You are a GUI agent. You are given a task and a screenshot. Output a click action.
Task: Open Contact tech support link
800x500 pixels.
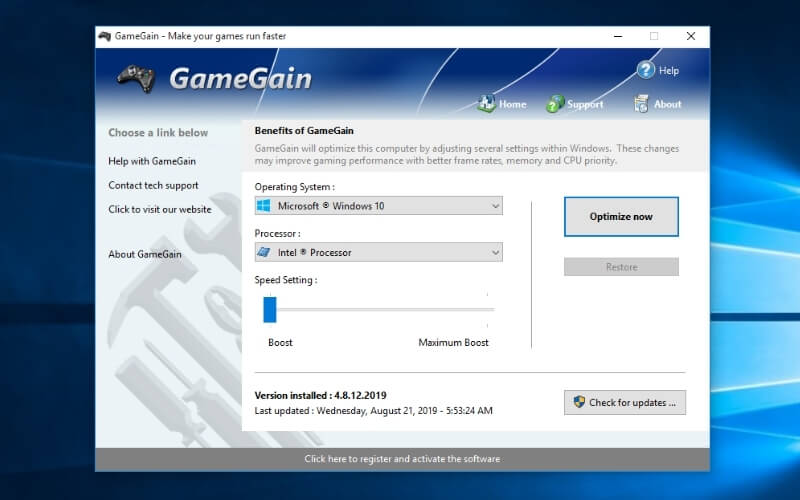click(x=153, y=185)
